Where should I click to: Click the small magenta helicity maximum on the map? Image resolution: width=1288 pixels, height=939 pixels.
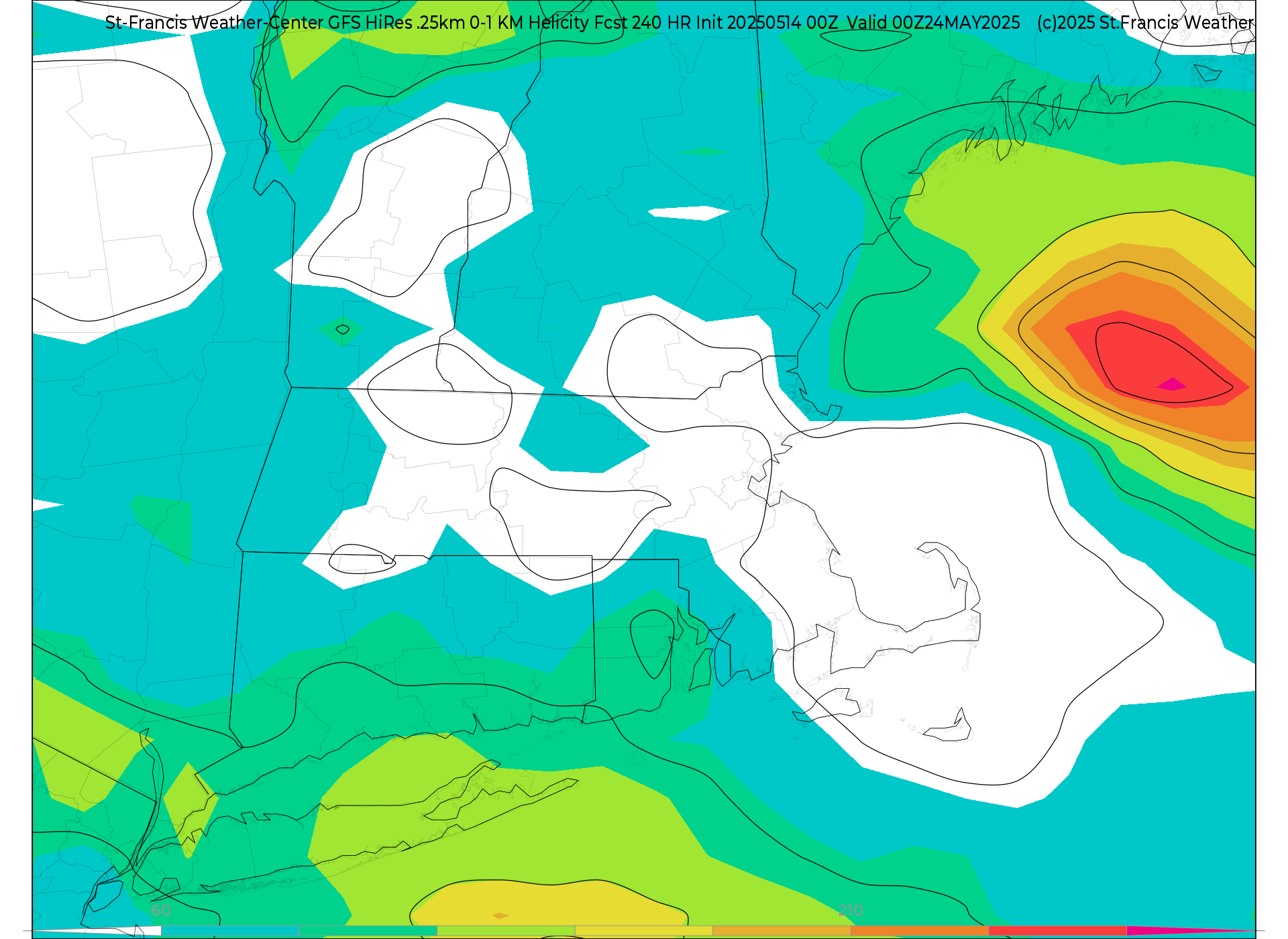pos(1171,384)
